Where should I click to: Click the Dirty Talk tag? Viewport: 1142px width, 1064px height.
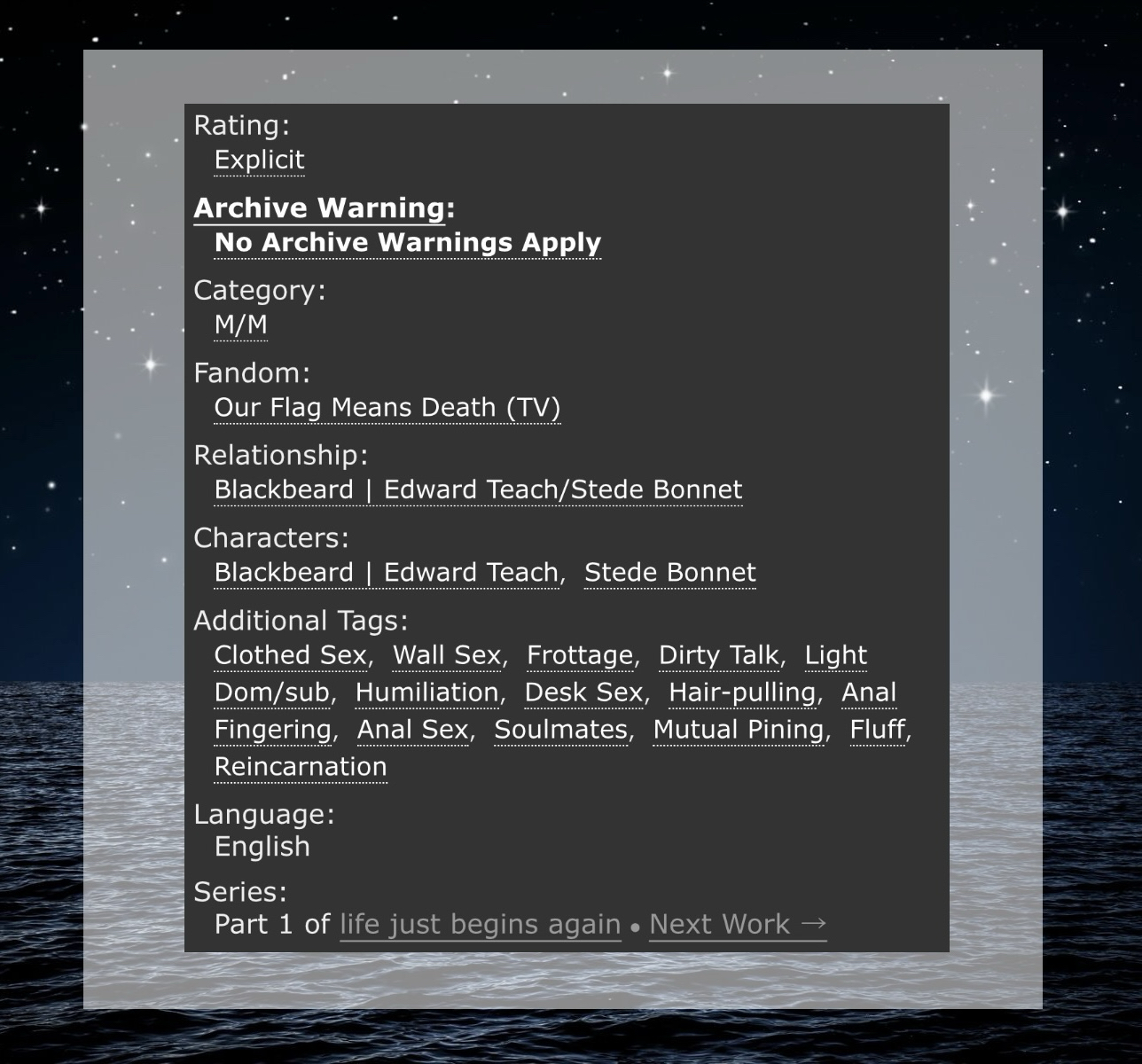coord(718,655)
